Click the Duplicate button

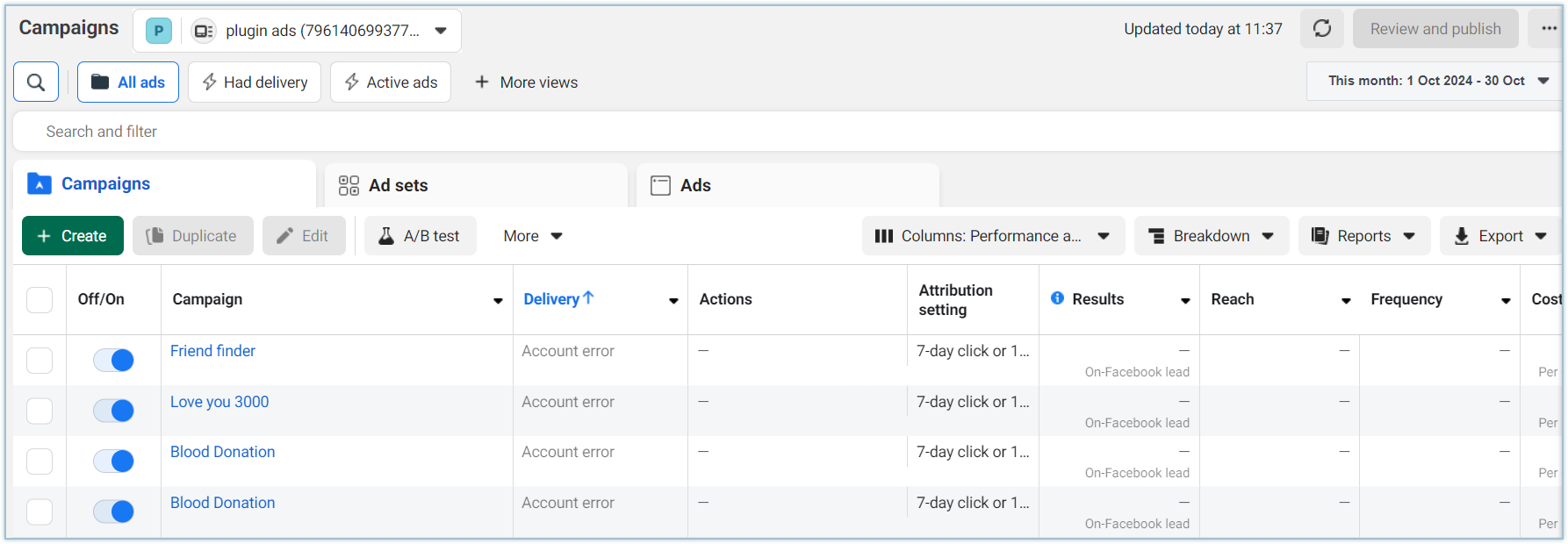coord(192,236)
